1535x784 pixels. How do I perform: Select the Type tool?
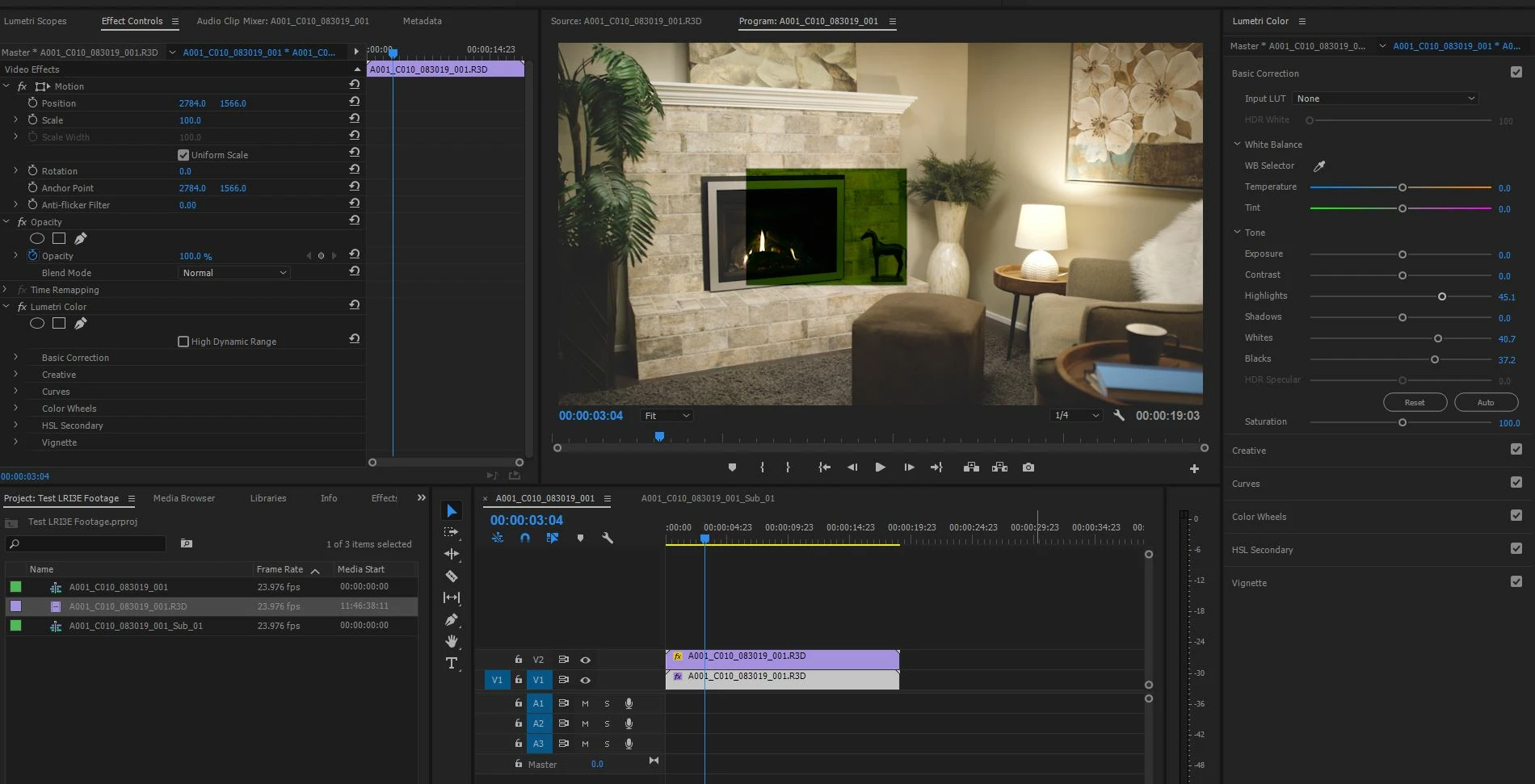(x=452, y=663)
